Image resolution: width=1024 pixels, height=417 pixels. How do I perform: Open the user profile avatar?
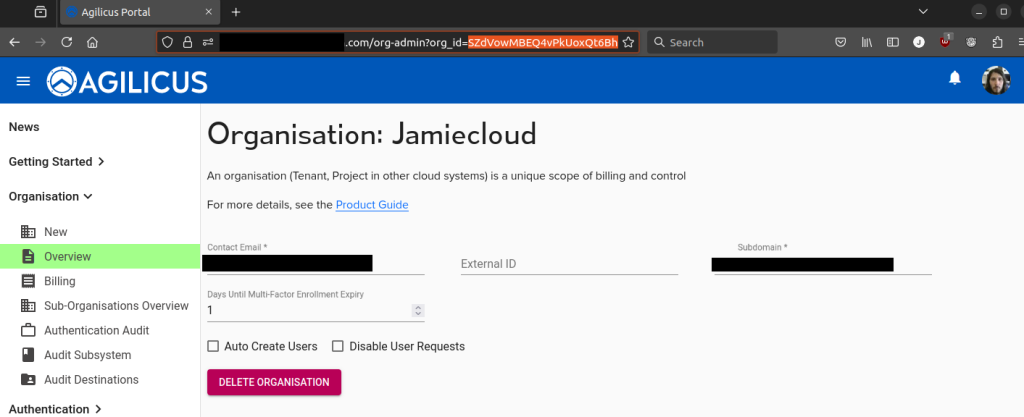point(996,80)
